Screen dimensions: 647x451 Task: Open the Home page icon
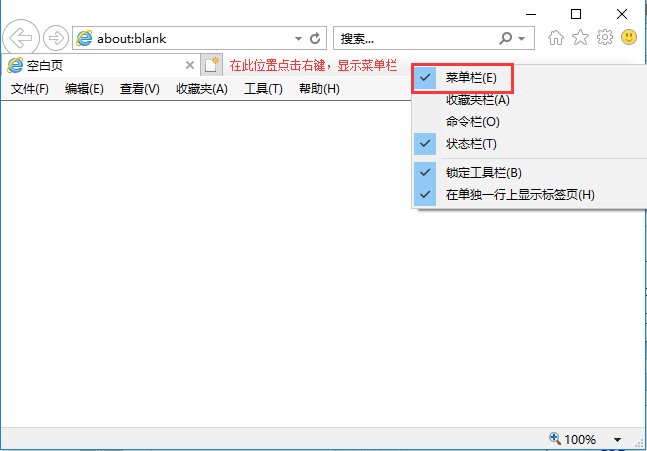click(x=556, y=38)
